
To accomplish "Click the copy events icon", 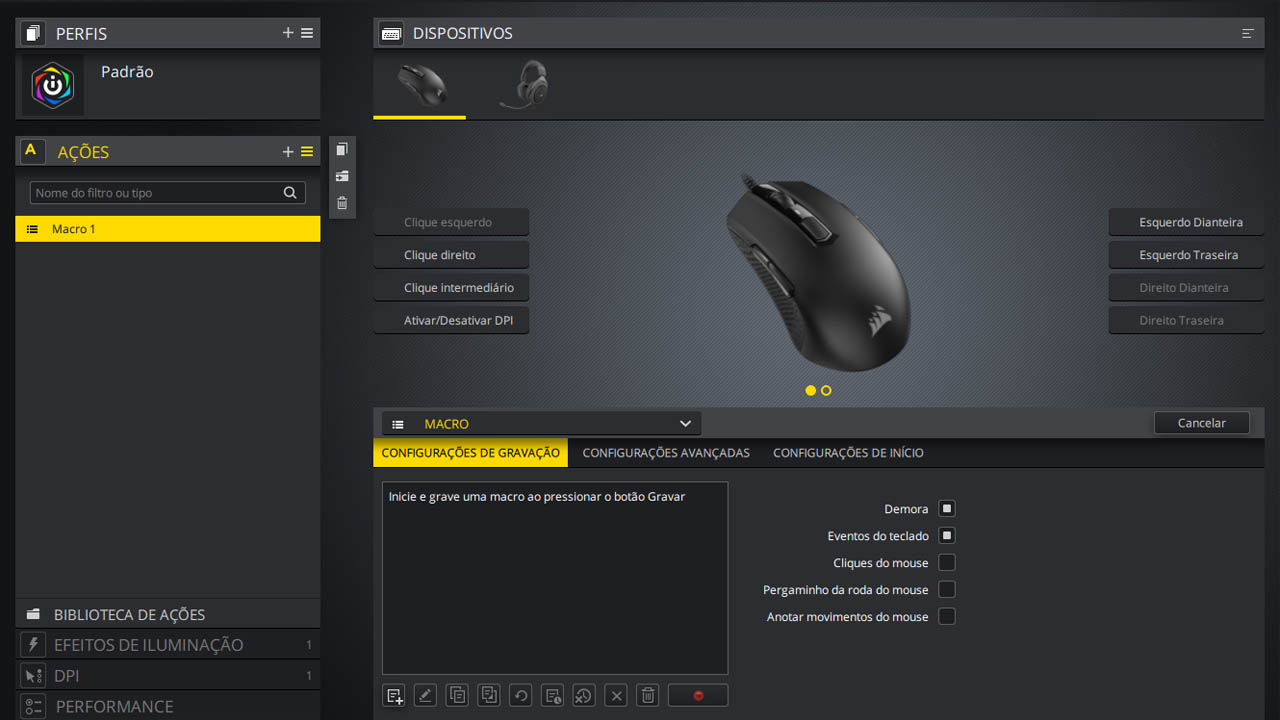I will 457,696.
